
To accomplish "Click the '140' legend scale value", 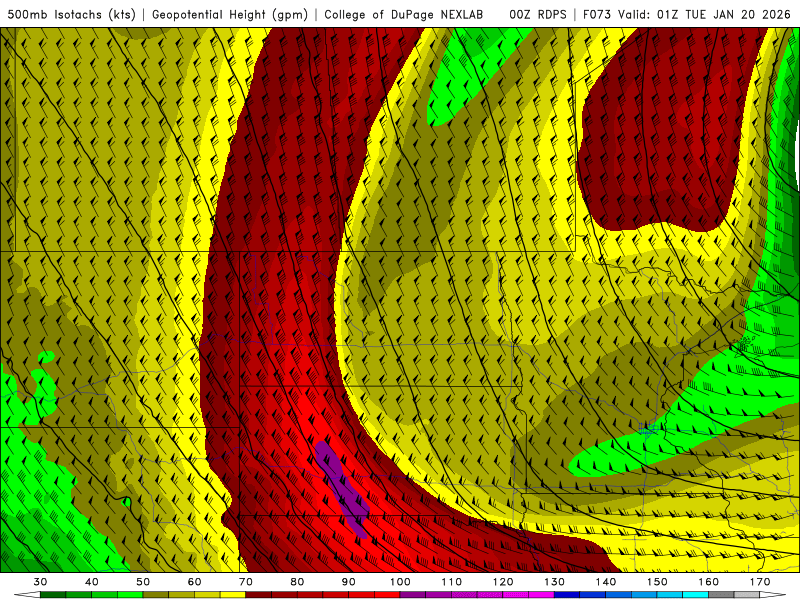I will (x=606, y=581).
